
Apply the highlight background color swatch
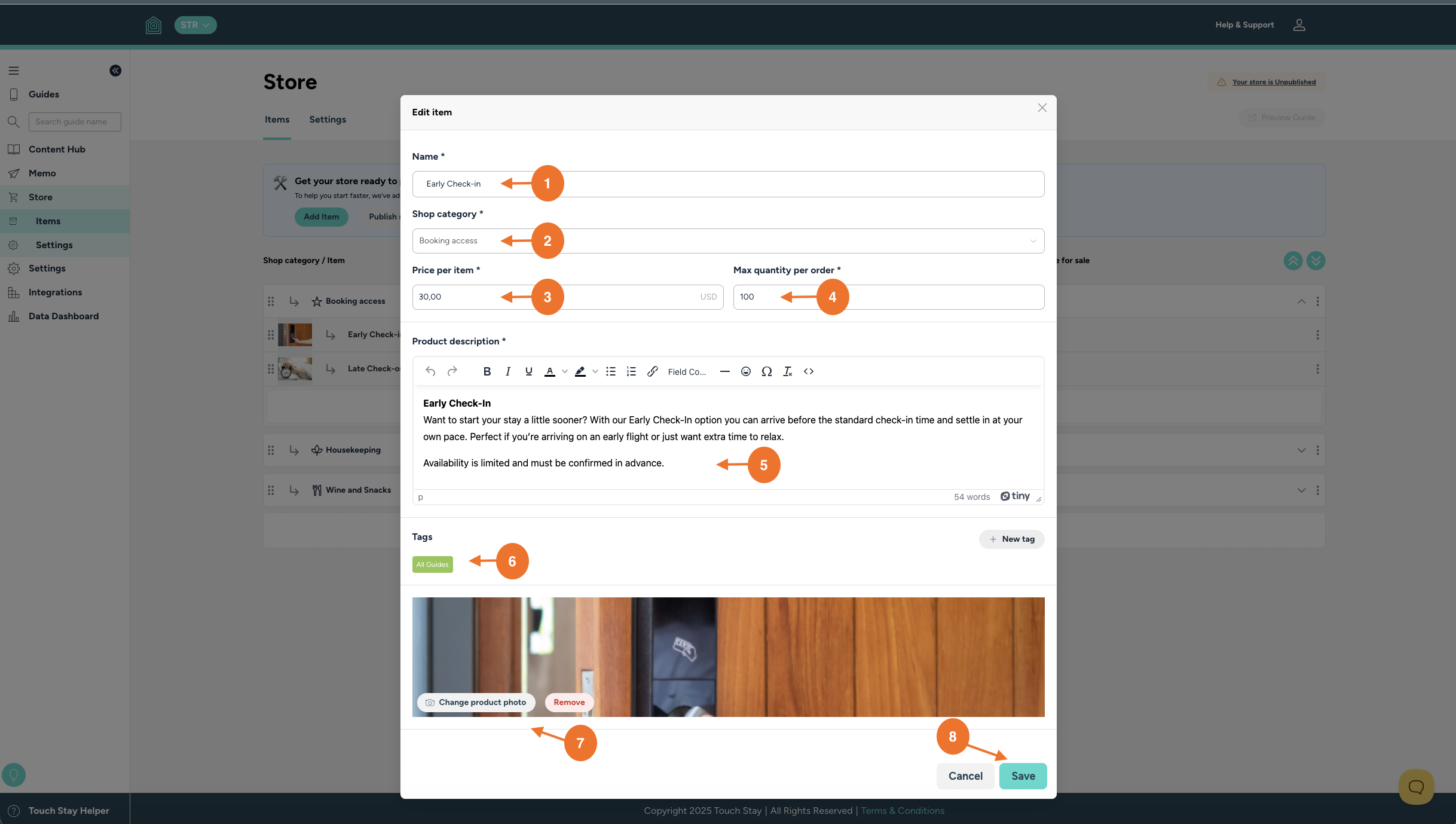580,371
